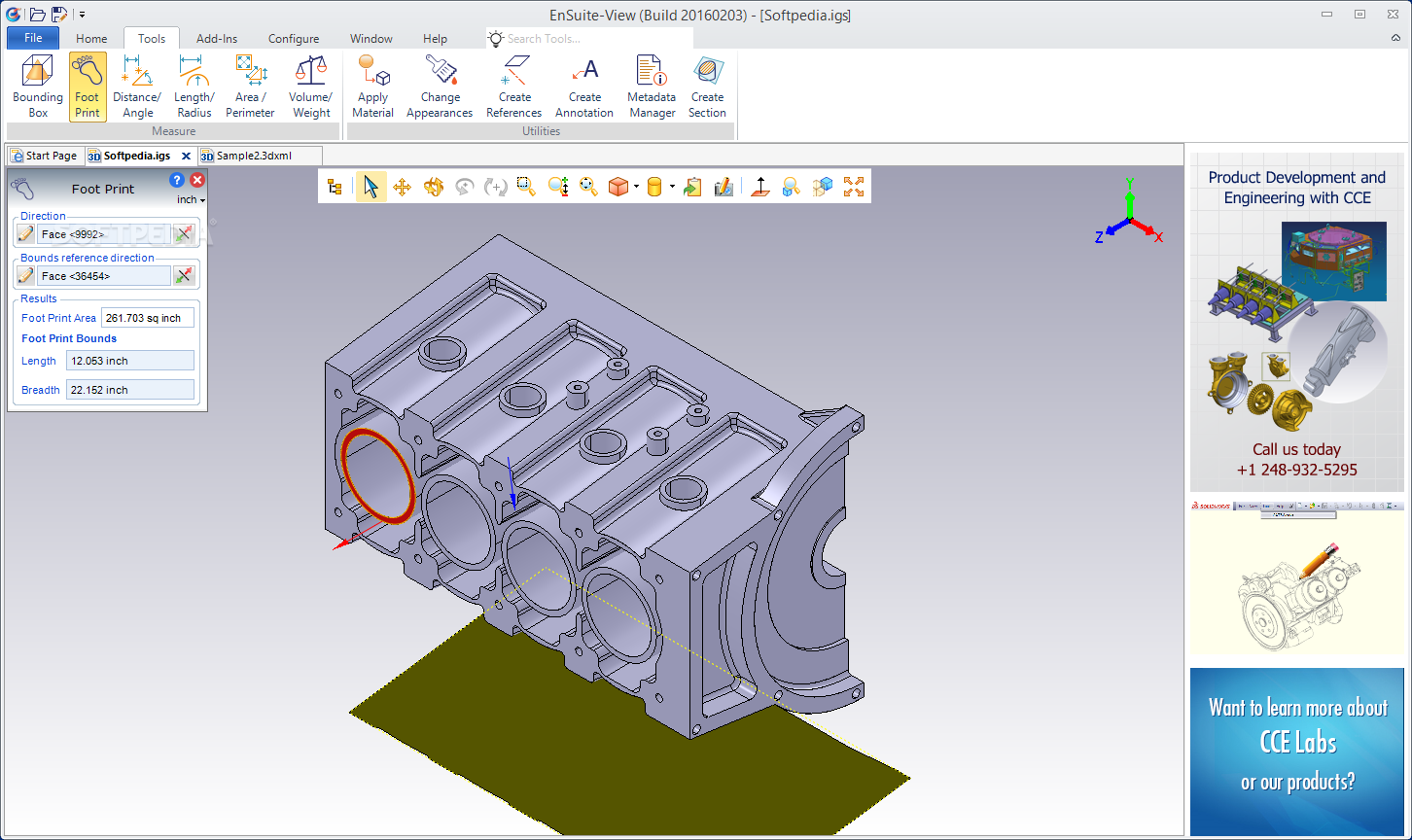Image resolution: width=1412 pixels, height=840 pixels.
Task: Close the Softpedia.igs document tab
Action: click(186, 156)
